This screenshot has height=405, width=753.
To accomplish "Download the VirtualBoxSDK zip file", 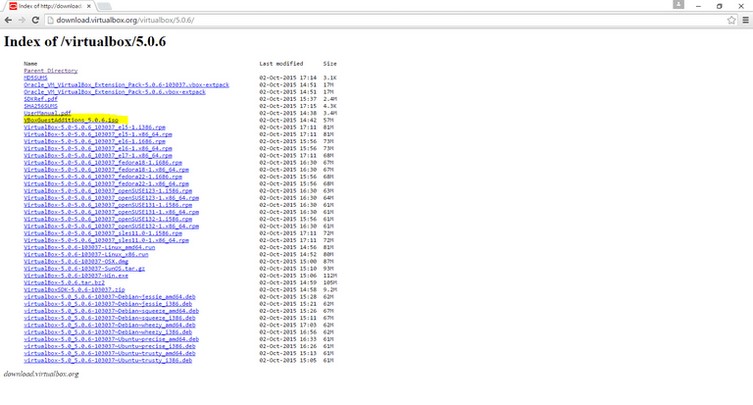I will 74,289.
